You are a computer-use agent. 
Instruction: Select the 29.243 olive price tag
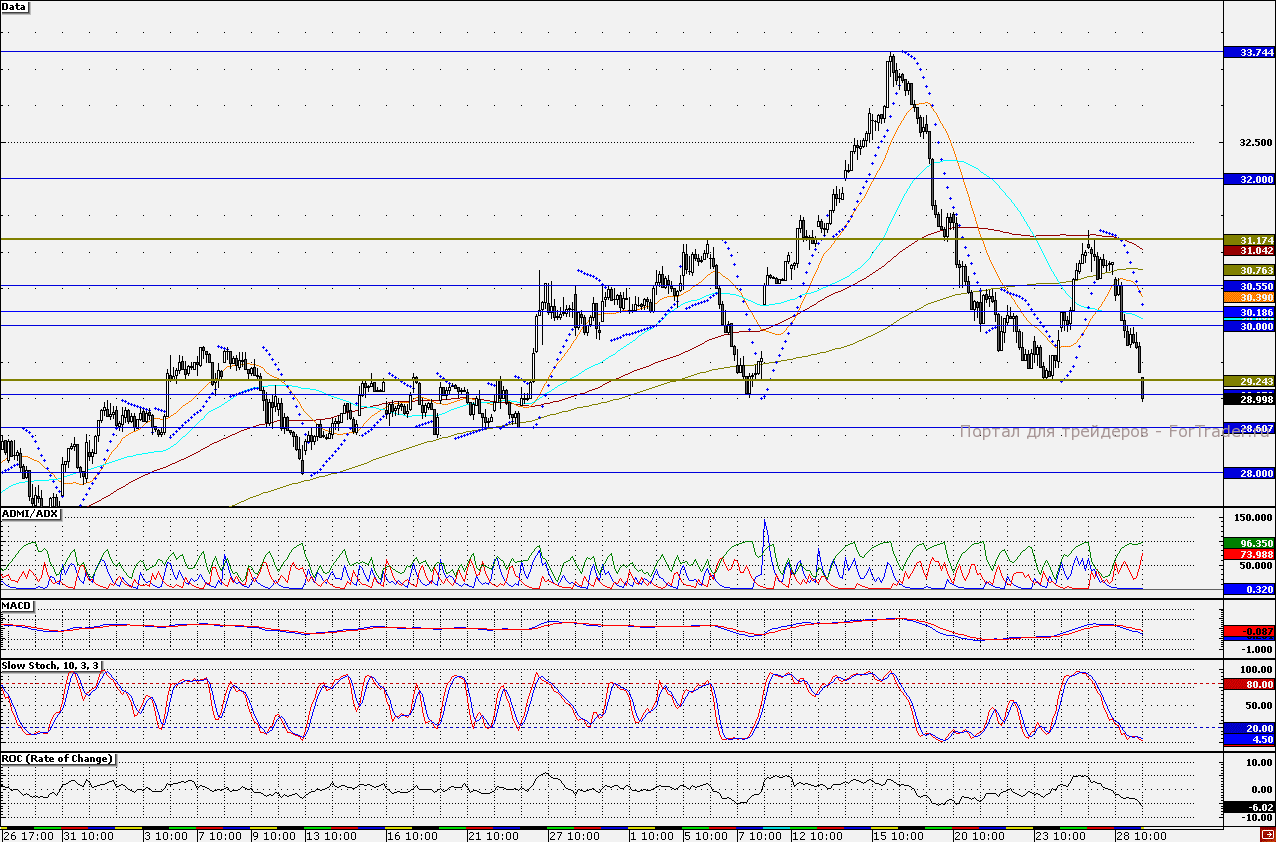tap(1250, 381)
